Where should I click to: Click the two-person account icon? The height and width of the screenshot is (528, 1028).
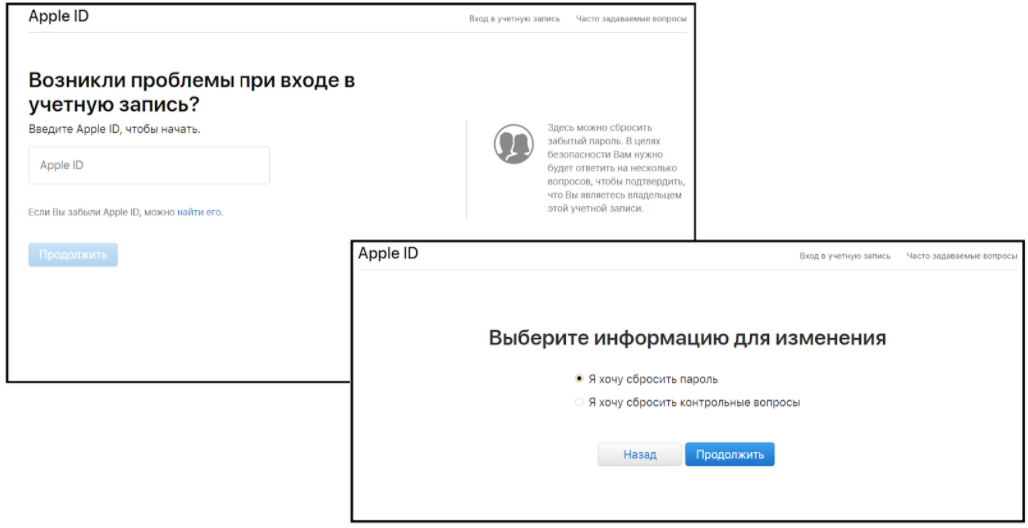tap(513, 144)
